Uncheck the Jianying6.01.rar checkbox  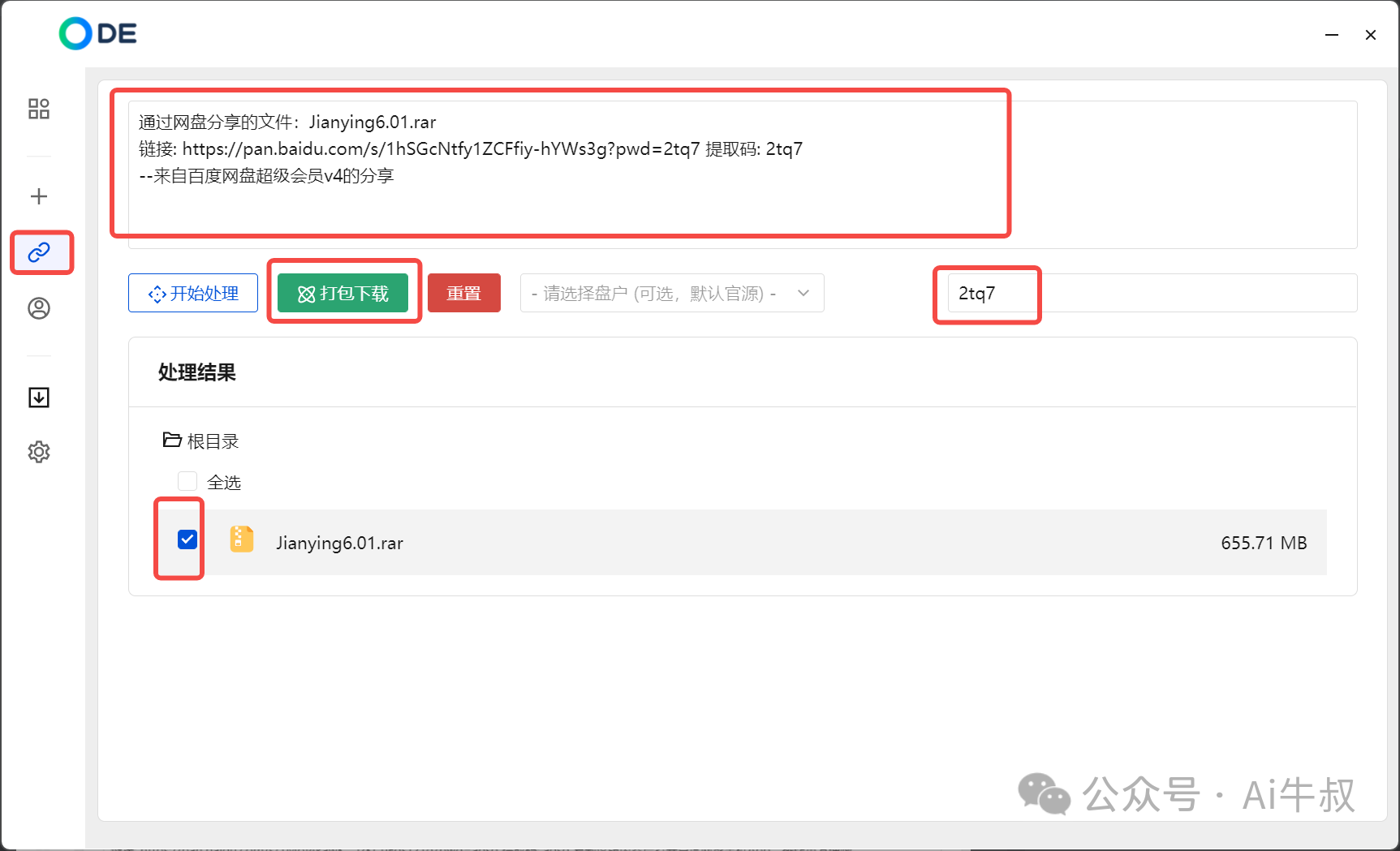point(187,539)
